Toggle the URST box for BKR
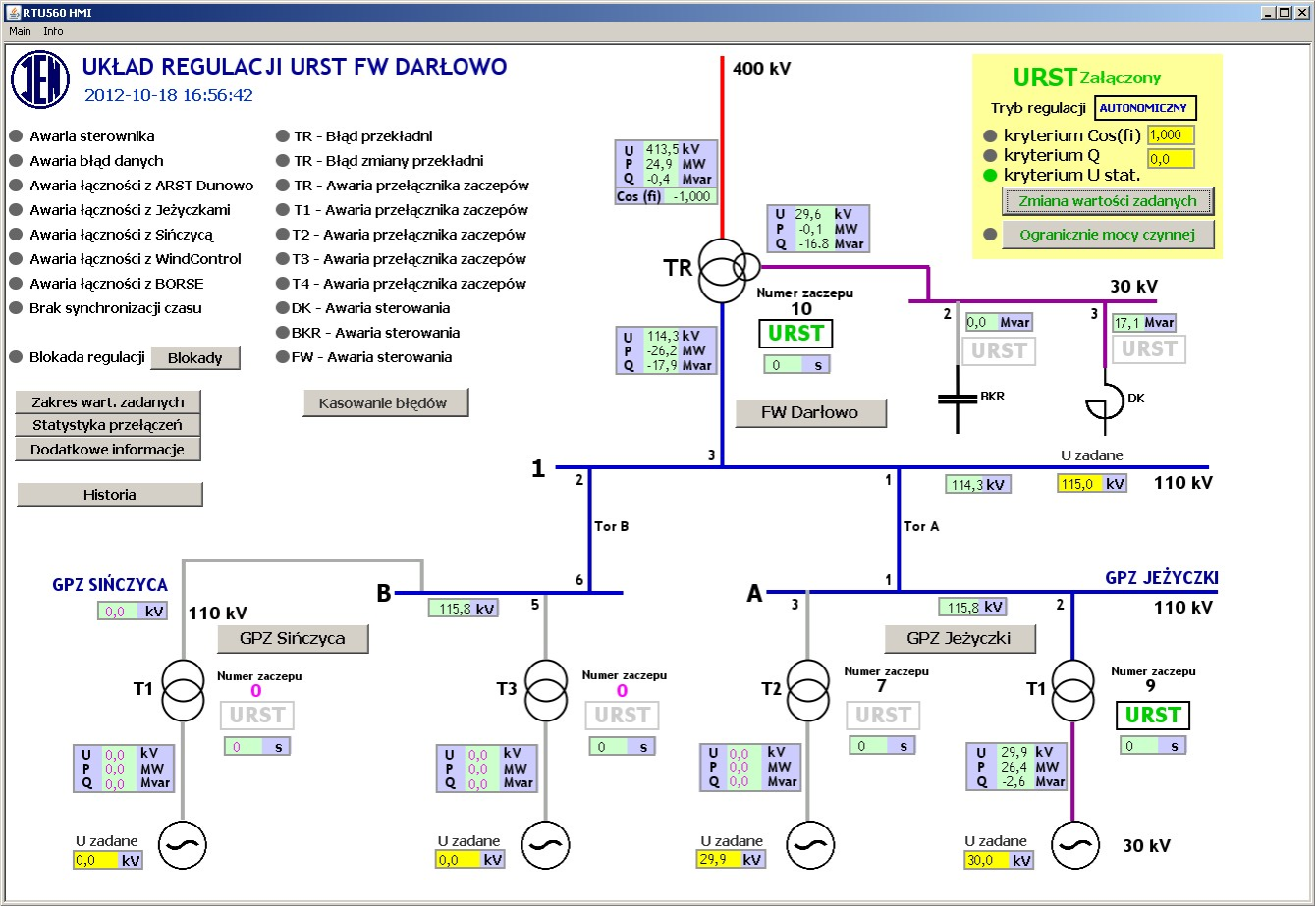The width and height of the screenshot is (1316, 907). pyautogui.click(x=999, y=350)
